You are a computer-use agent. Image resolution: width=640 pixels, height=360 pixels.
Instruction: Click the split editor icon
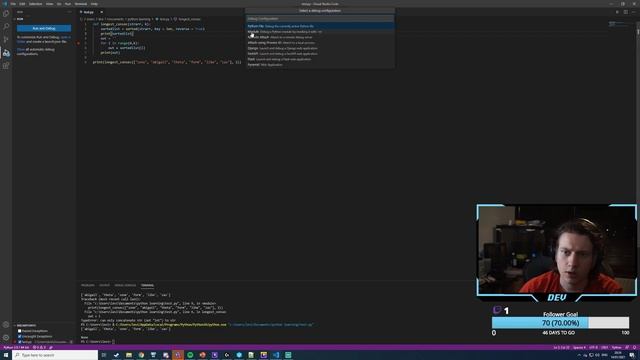click(625, 12)
